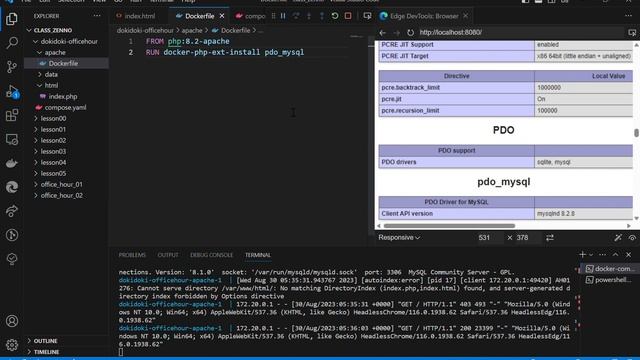The height and width of the screenshot is (360, 640).
Task: Edit the localhost URL address field
Action: pos(520,32)
